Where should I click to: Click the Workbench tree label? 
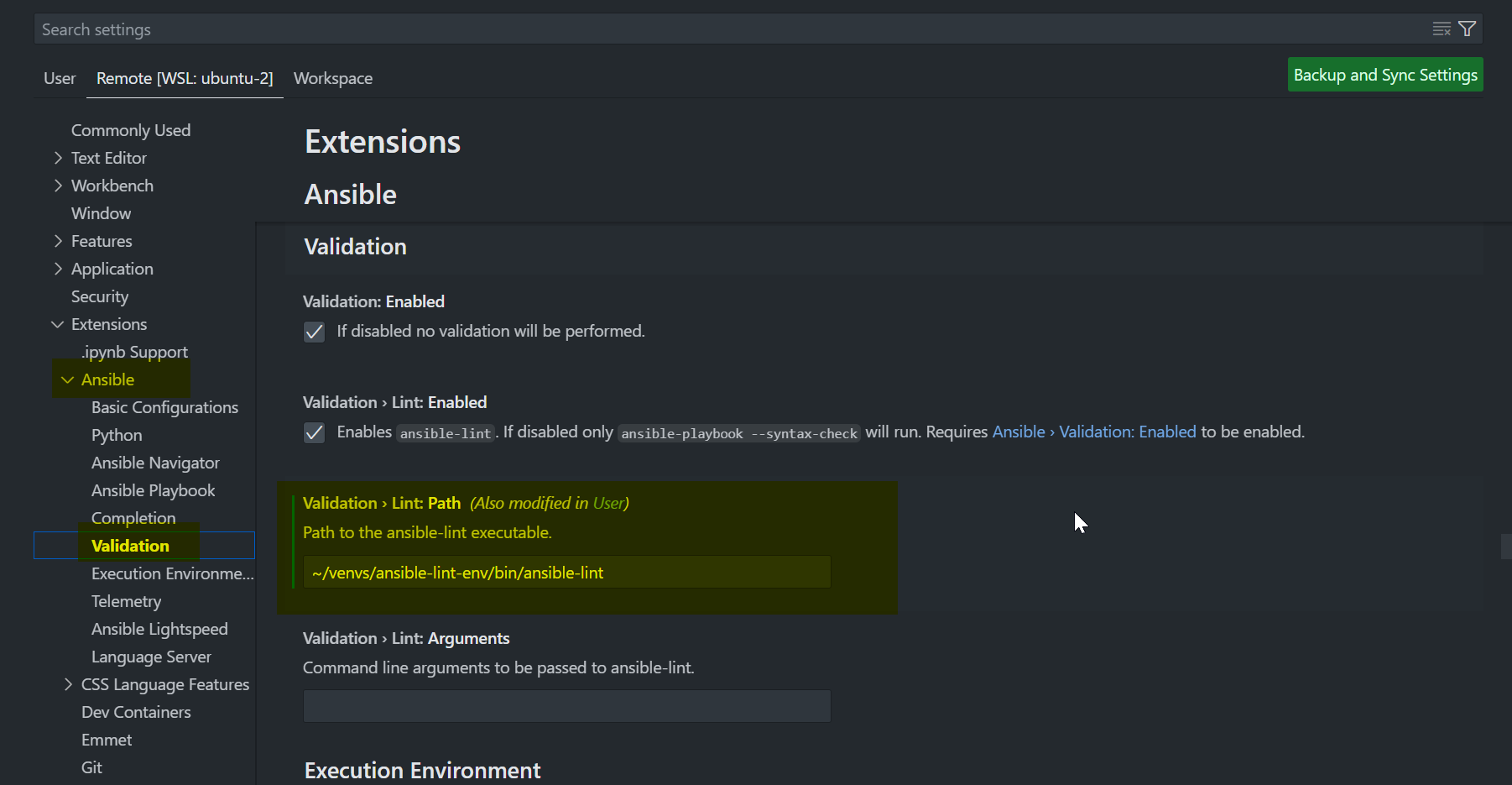pyautogui.click(x=112, y=186)
